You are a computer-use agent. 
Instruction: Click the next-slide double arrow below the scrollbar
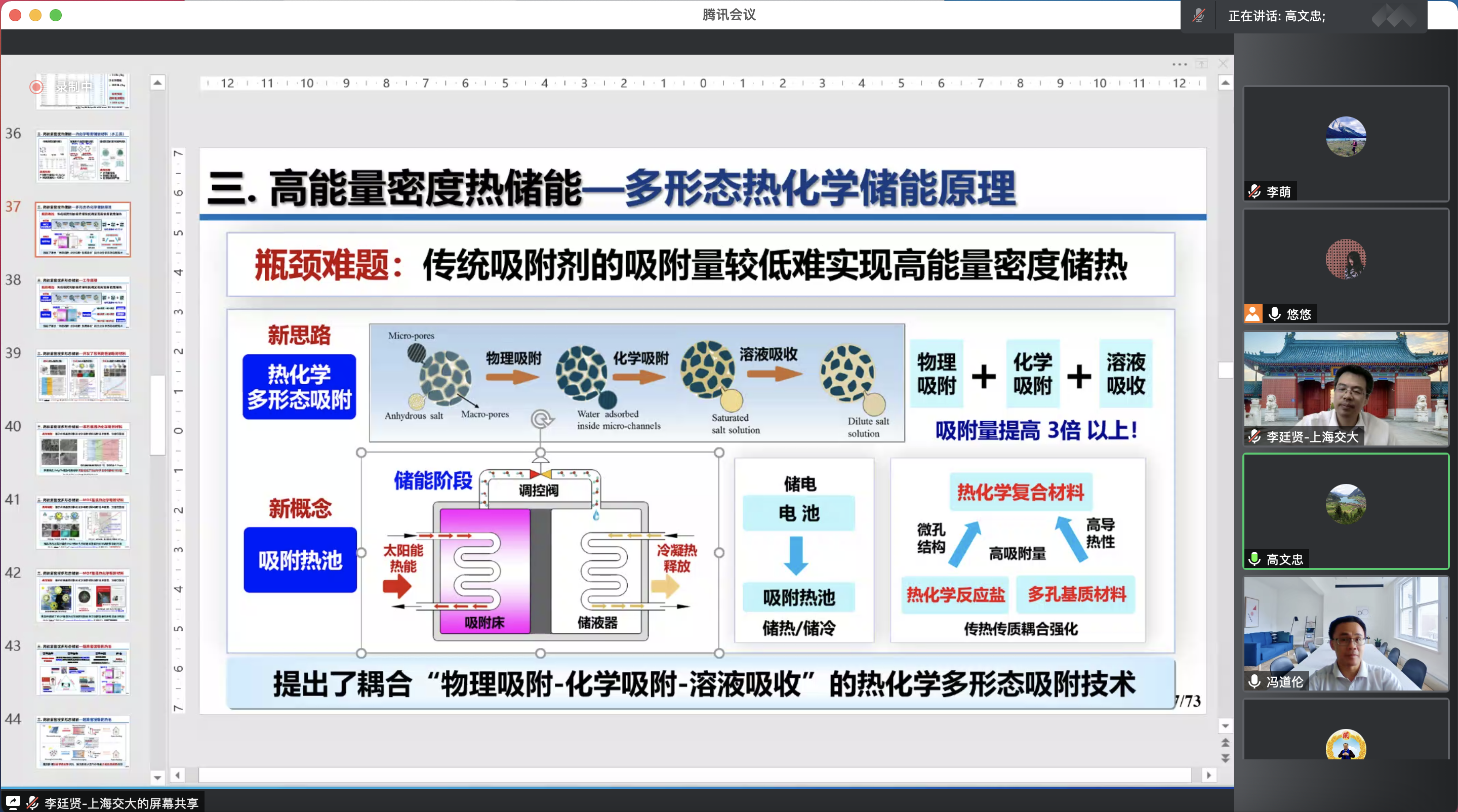coord(1225,758)
